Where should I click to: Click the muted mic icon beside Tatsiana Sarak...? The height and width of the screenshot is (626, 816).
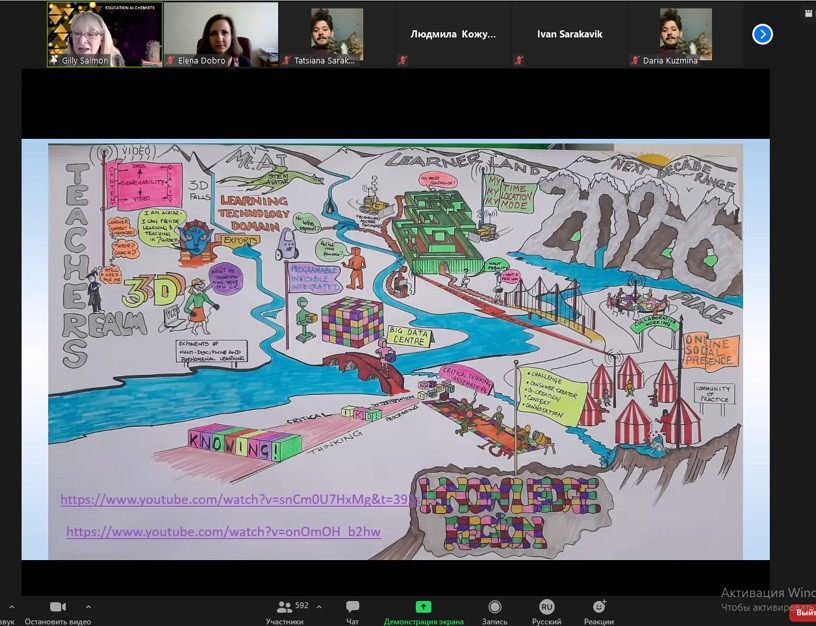[286, 60]
